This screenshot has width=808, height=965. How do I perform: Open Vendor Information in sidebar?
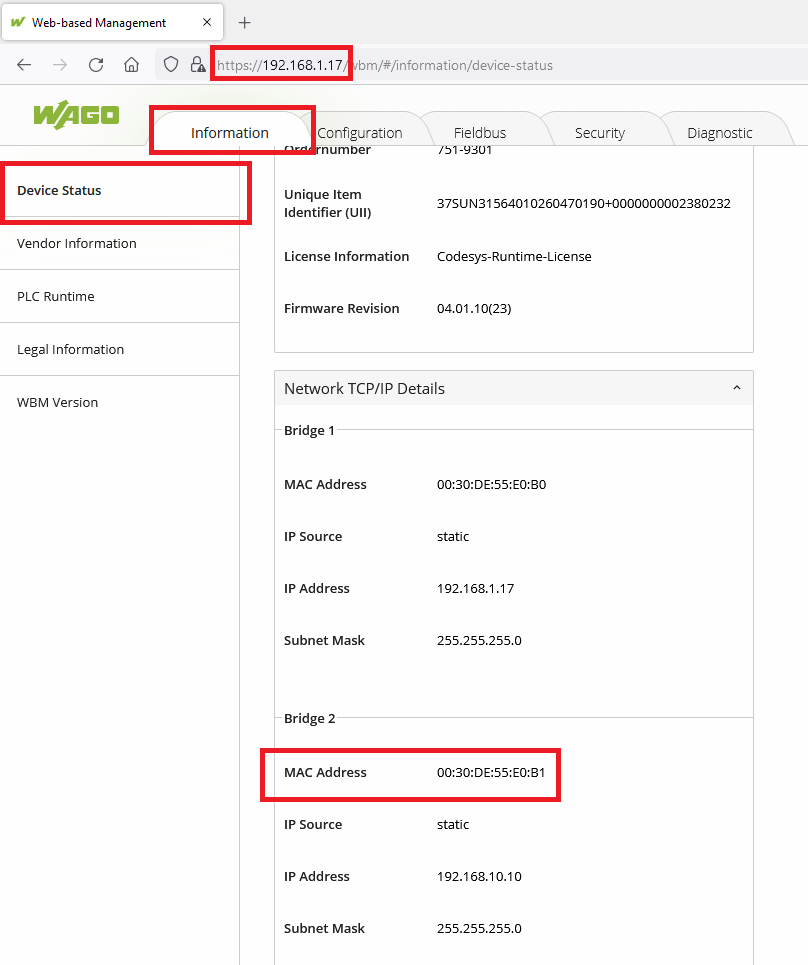point(77,243)
